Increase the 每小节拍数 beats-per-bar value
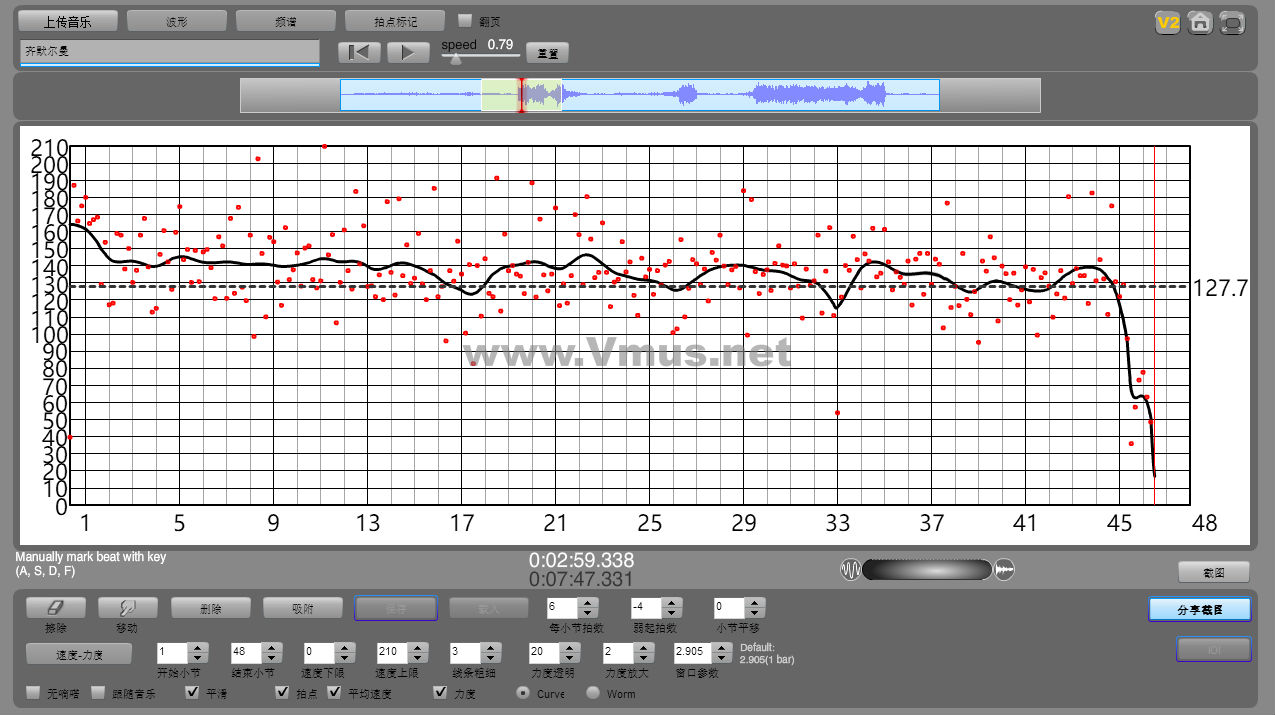Viewport: 1275px width, 715px height. [x=588, y=603]
